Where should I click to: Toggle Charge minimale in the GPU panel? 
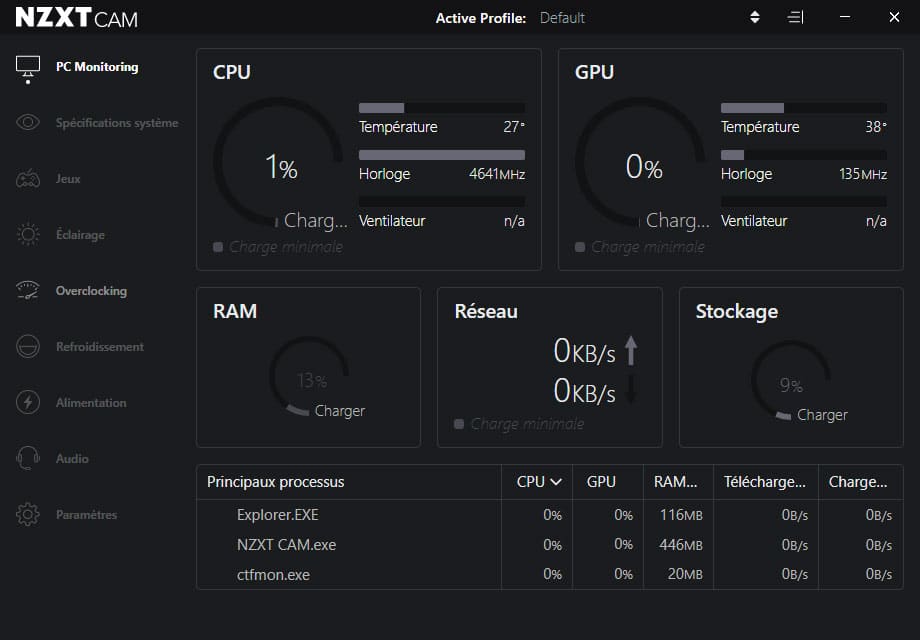pos(580,247)
